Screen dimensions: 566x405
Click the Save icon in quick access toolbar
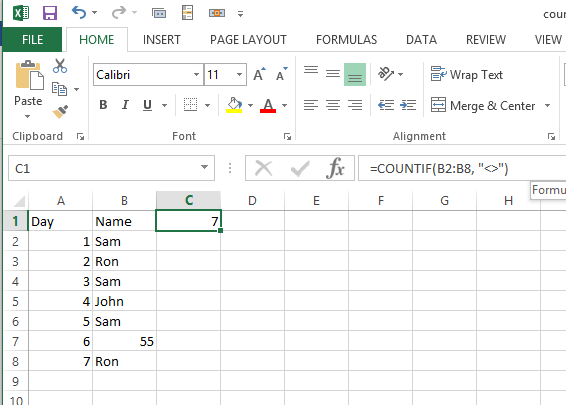tap(50, 13)
